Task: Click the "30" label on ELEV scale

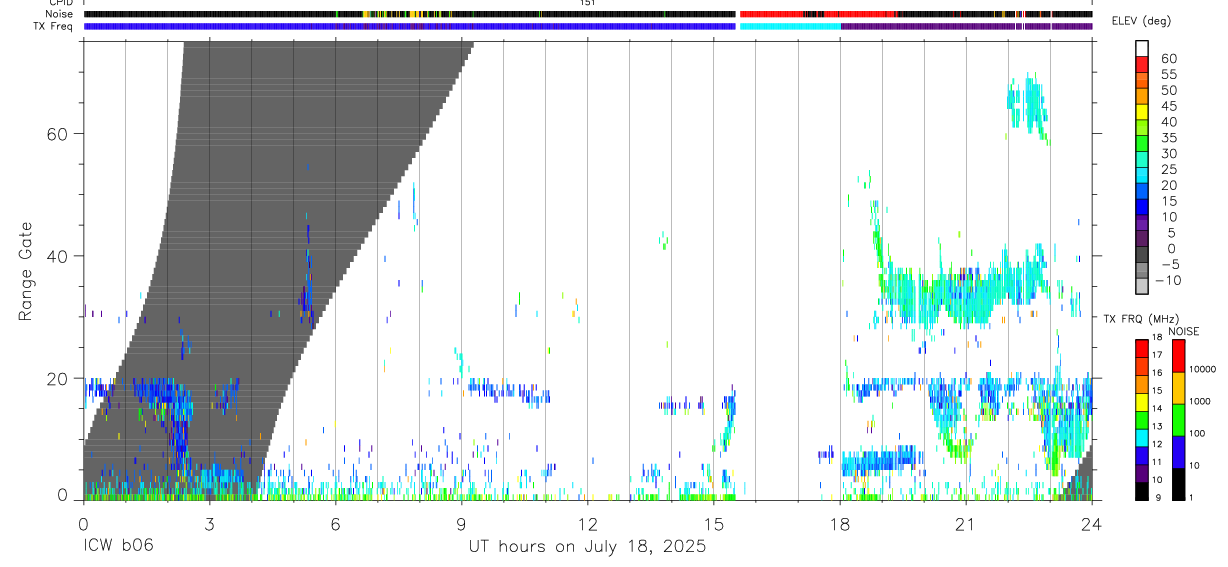Action: pos(1168,154)
